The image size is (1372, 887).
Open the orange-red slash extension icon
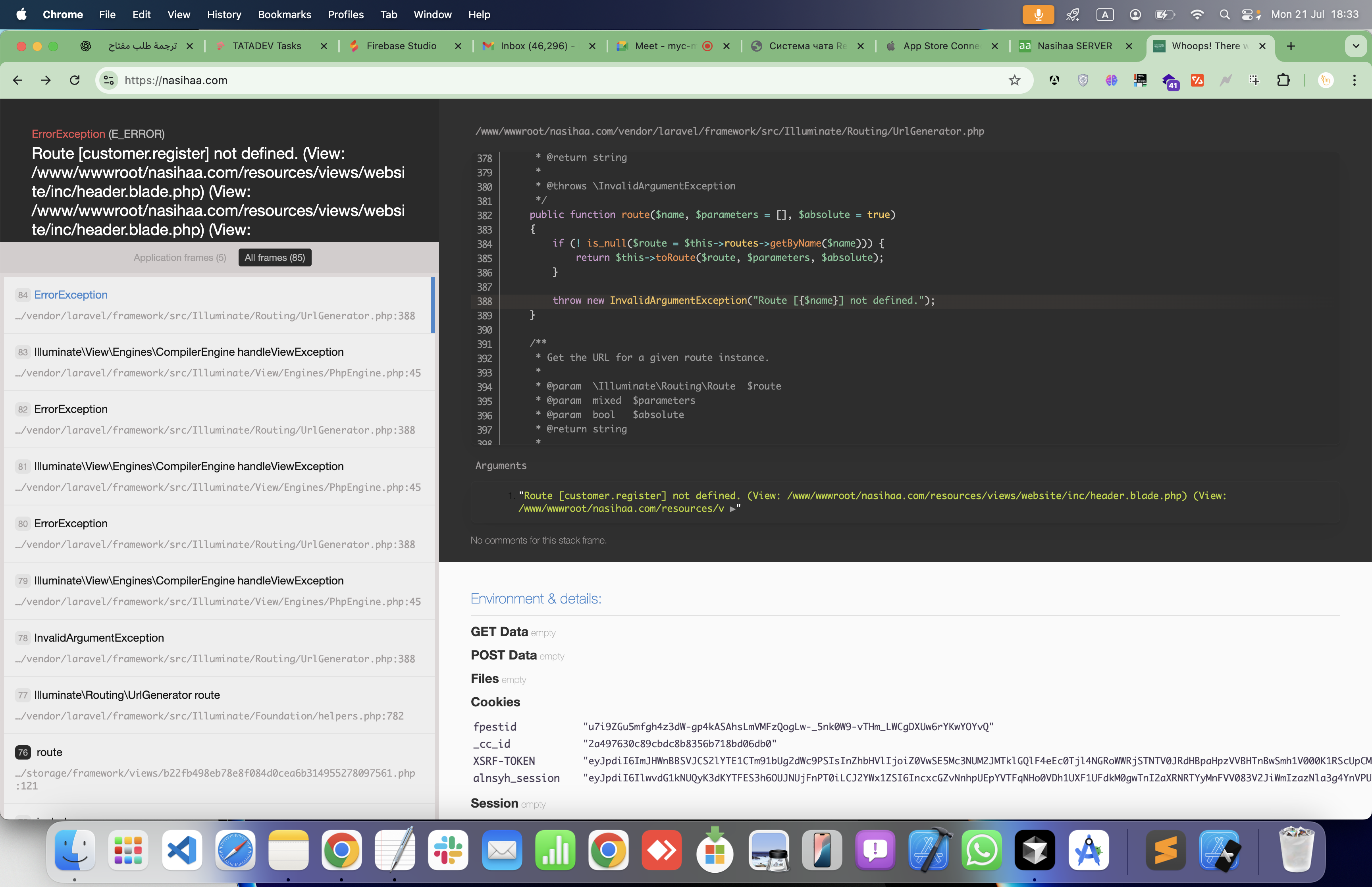coord(1198,80)
